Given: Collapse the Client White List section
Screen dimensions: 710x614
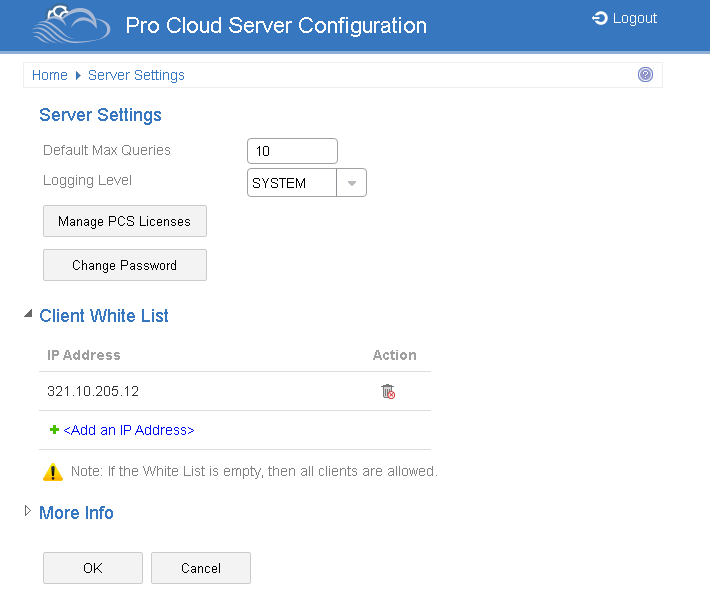Looking at the screenshot, I should 28,313.
